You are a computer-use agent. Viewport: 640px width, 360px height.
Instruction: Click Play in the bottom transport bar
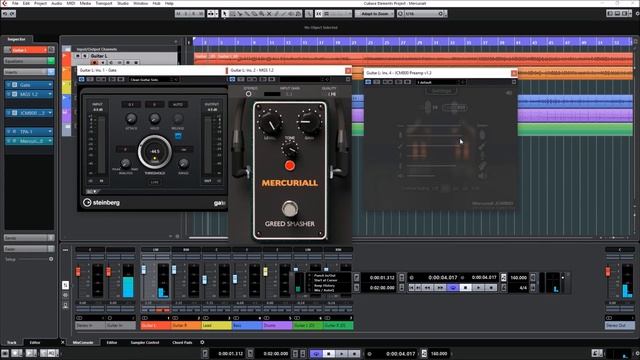tap(342, 353)
